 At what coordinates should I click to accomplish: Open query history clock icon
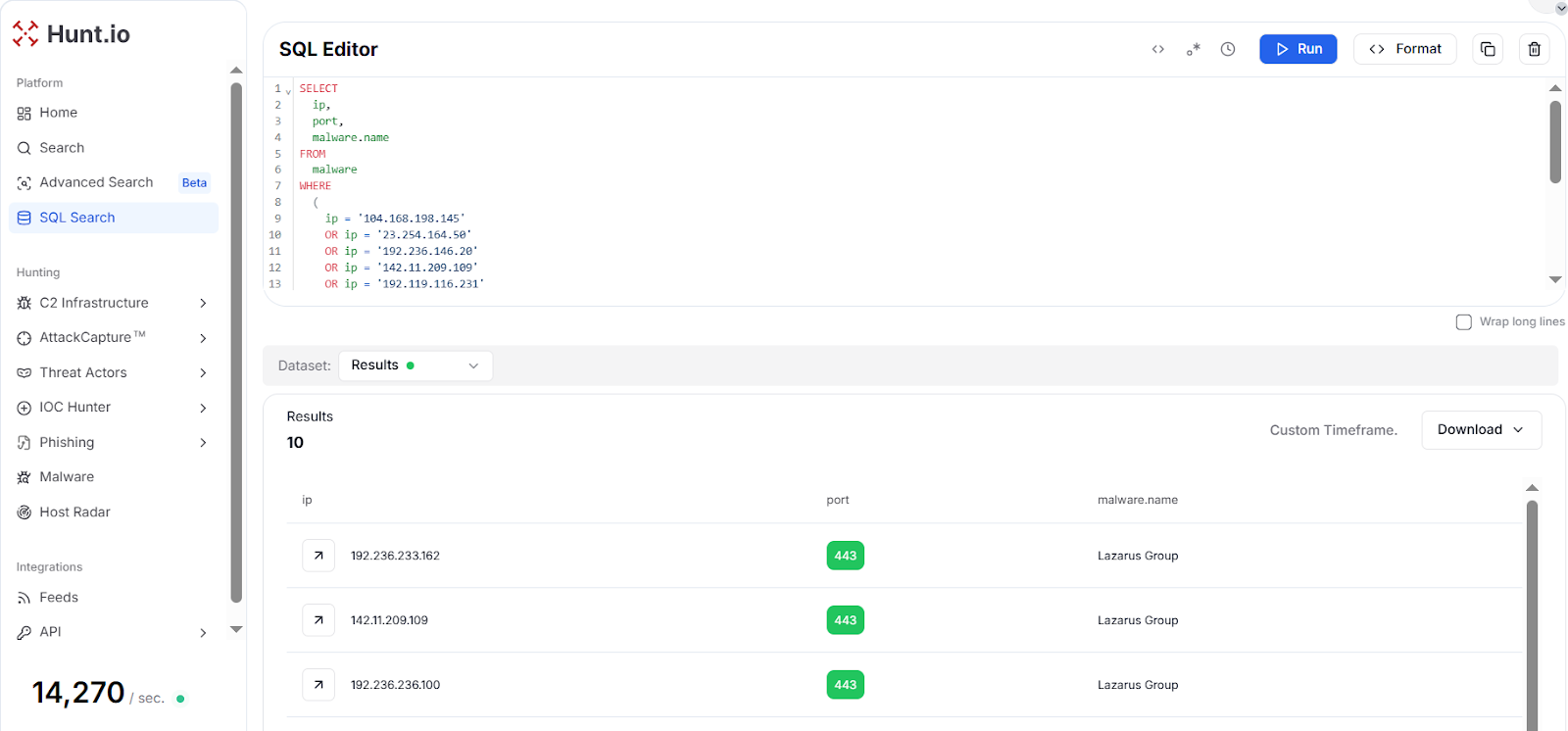pos(1228,49)
